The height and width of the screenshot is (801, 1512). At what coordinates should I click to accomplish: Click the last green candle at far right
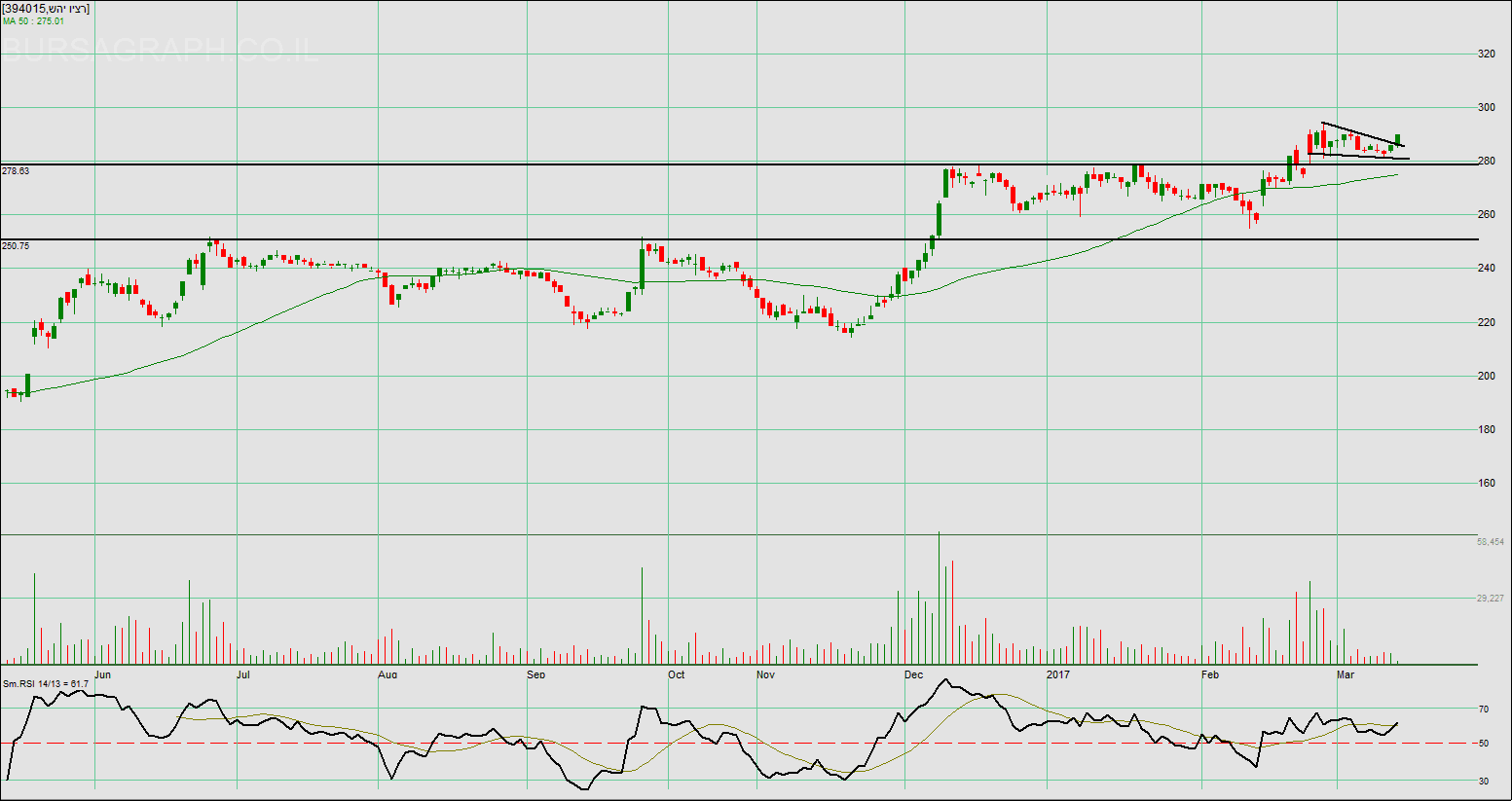[1398, 140]
